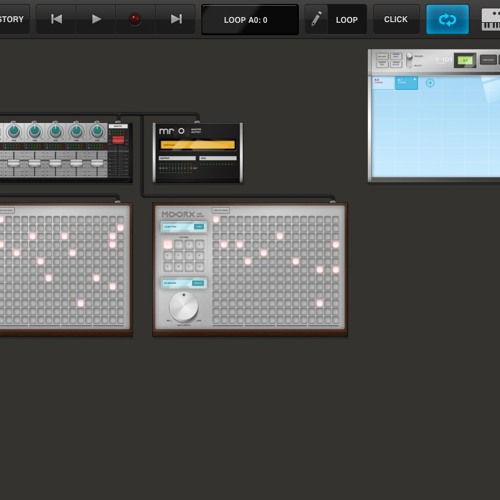Tap the LOOP A0: 0 position display
This screenshot has height=500, width=500.
tap(250, 20)
